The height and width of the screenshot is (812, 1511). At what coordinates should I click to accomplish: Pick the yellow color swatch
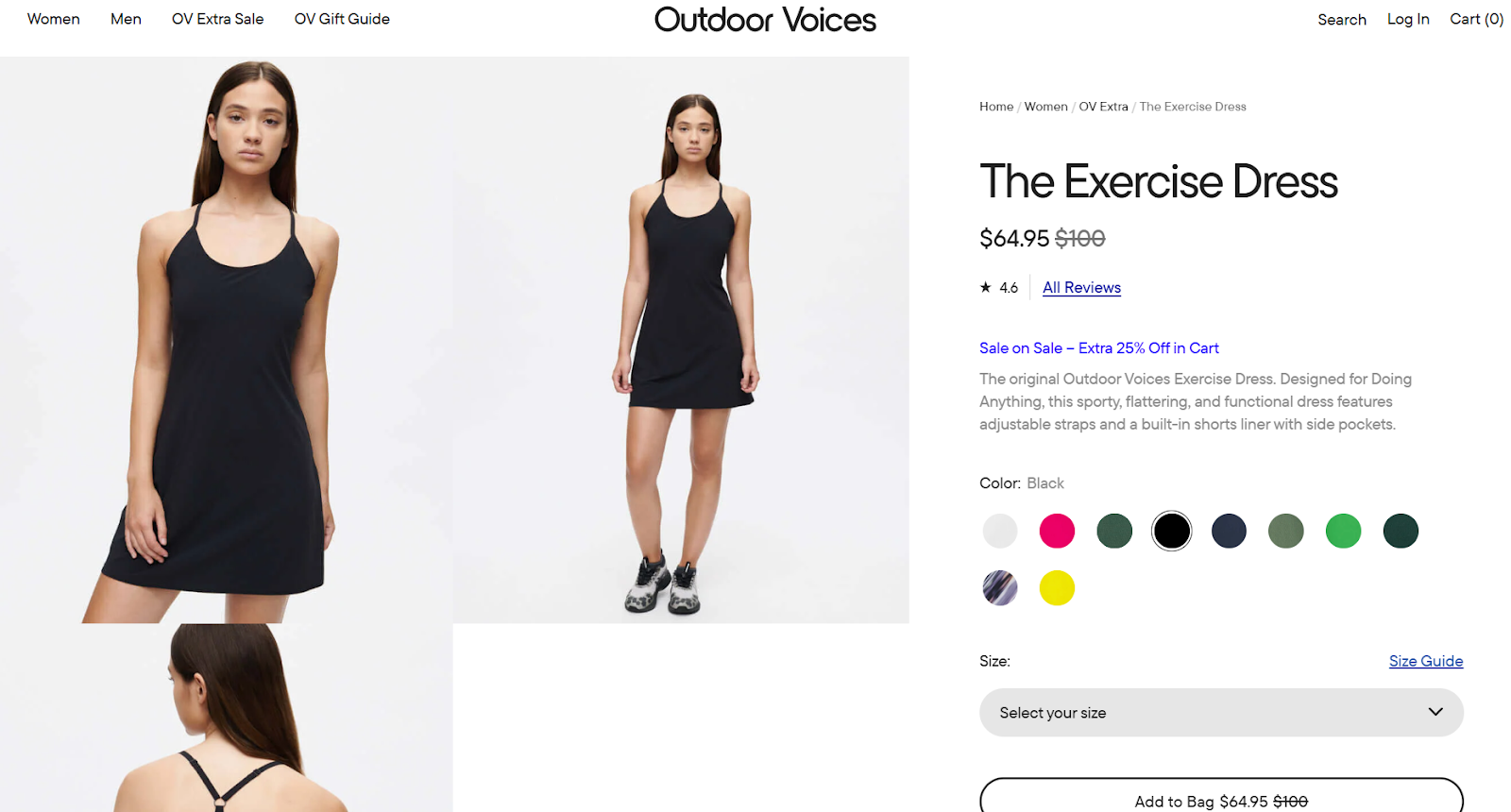click(x=1057, y=587)
